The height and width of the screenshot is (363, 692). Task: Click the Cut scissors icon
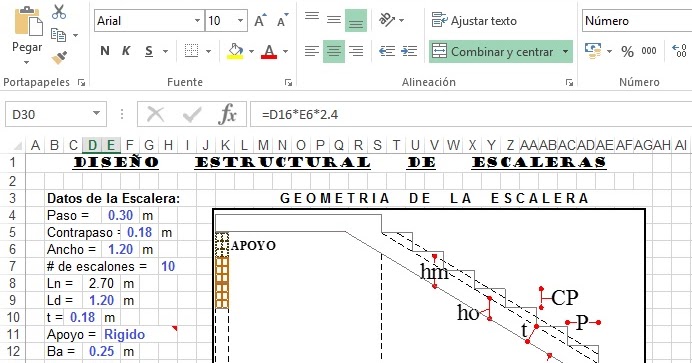59,12
